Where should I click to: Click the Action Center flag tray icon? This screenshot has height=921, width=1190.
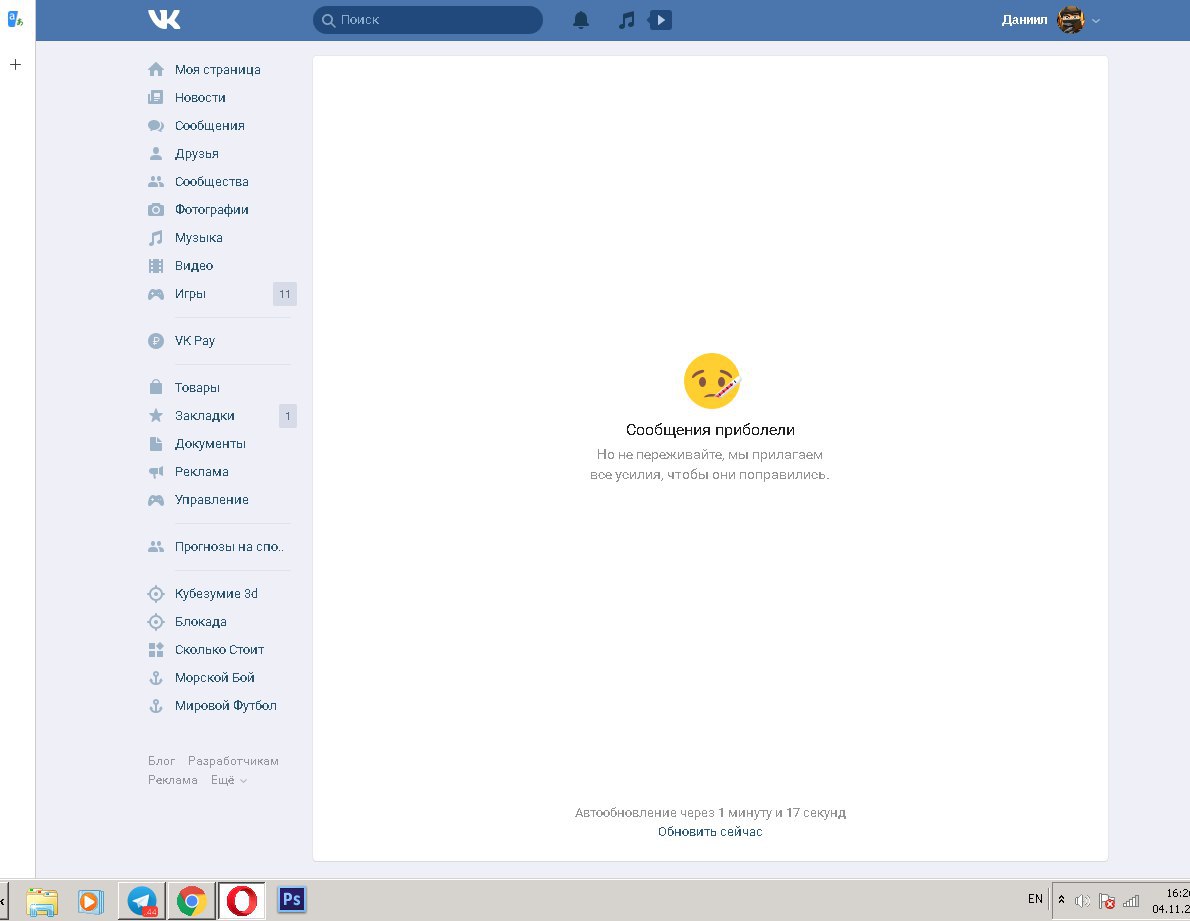coord(1107,901)
